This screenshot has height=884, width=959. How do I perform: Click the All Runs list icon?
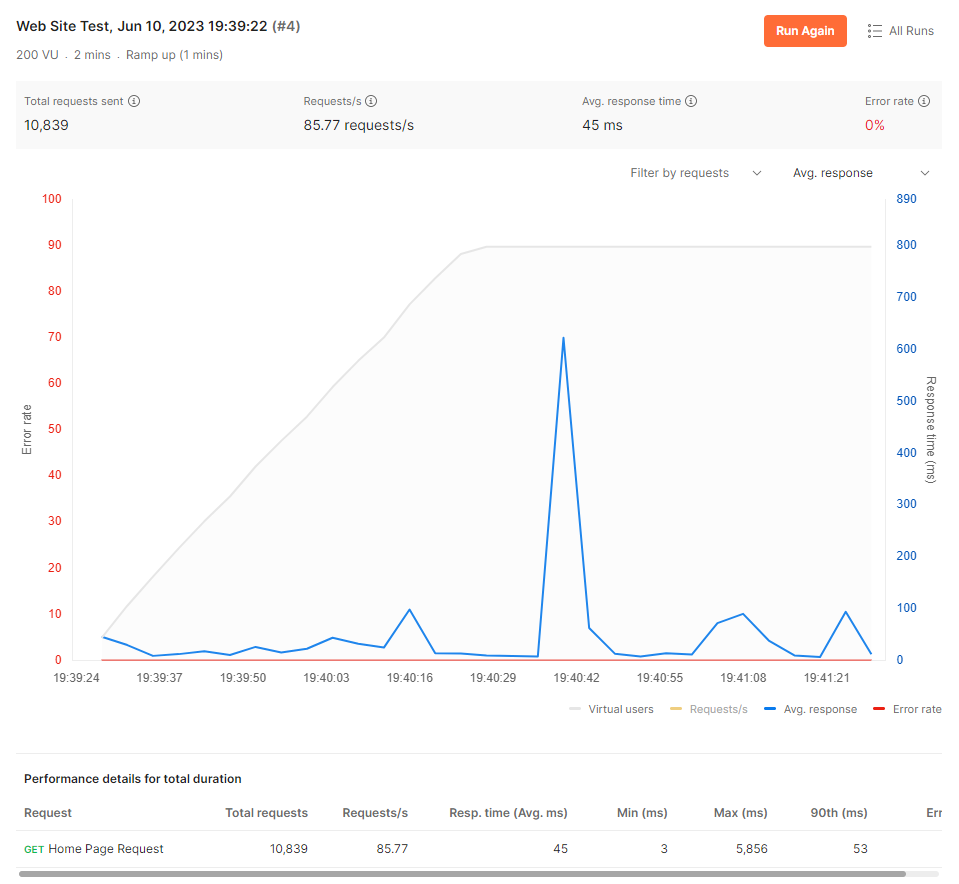pyautogui.click(x=875, y=31)
